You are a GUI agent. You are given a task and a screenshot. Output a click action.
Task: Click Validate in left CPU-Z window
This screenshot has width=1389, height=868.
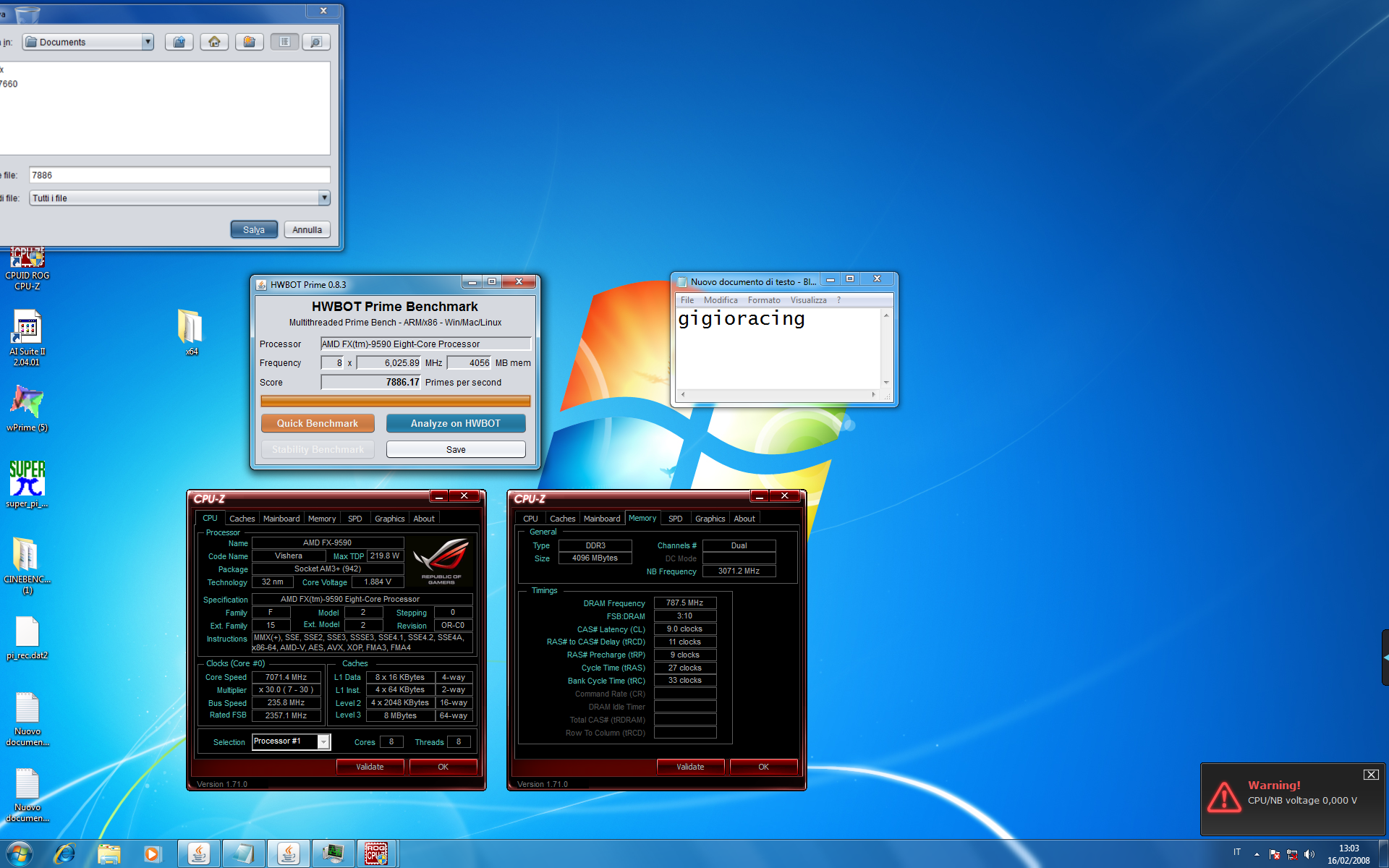point(370,767)
